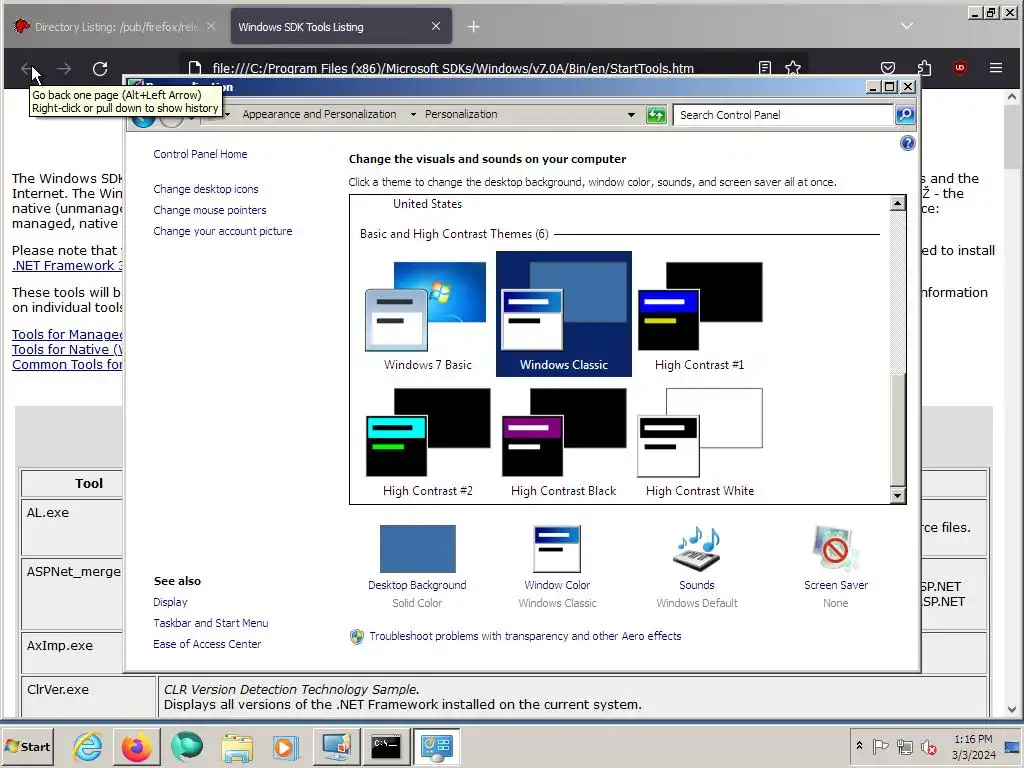Open the Pocket save icon

(888, 68)
